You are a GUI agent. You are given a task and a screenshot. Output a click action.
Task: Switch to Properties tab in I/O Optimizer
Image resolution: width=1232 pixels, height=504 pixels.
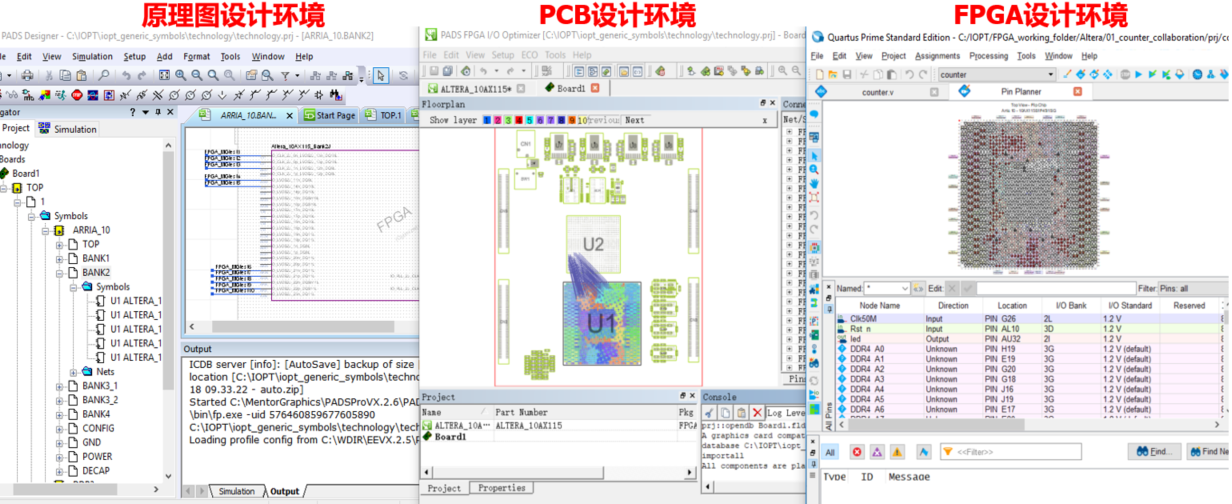click(501, 488)
